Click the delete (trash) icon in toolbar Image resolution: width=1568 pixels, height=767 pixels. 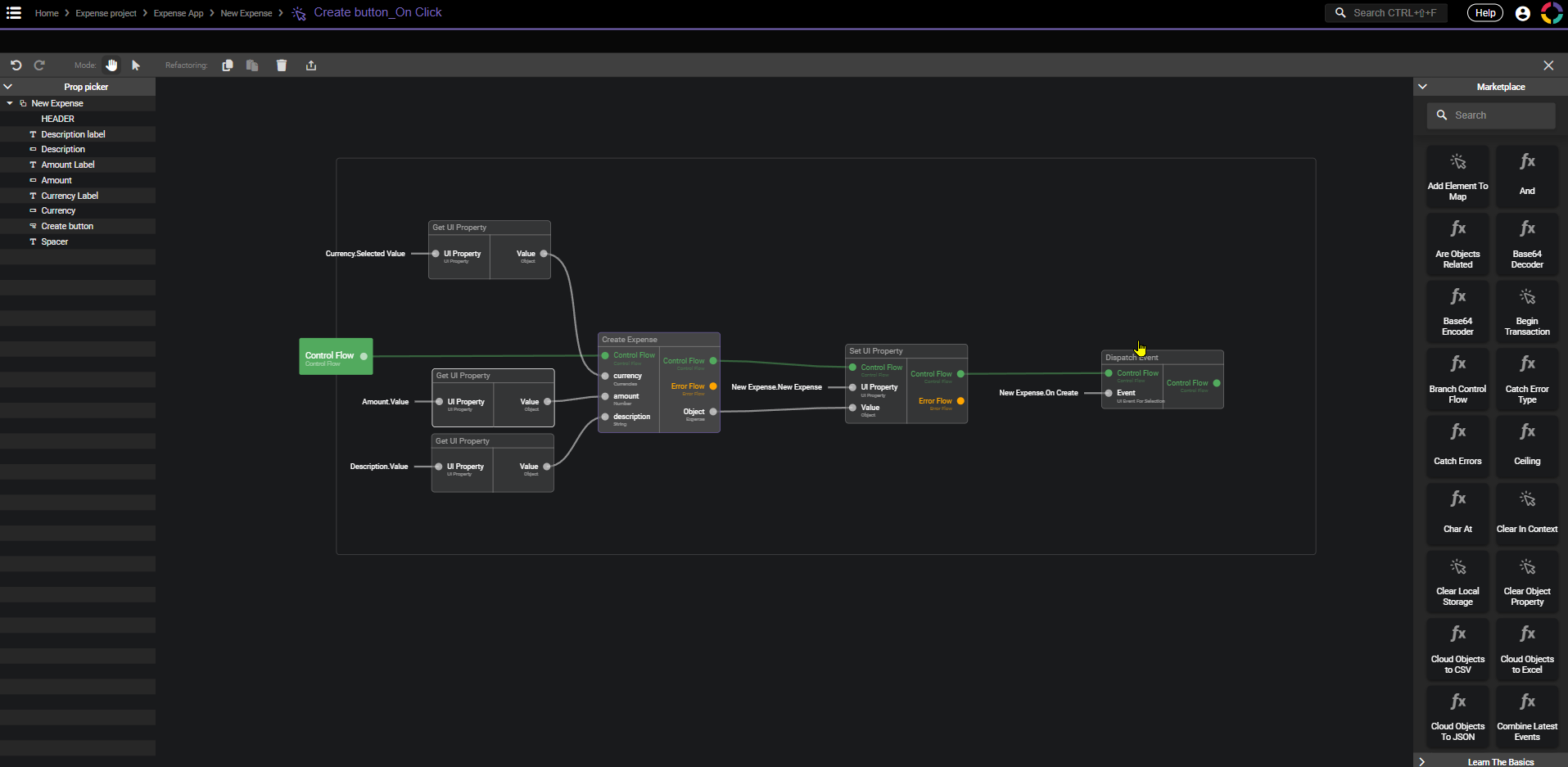point(282,65)
